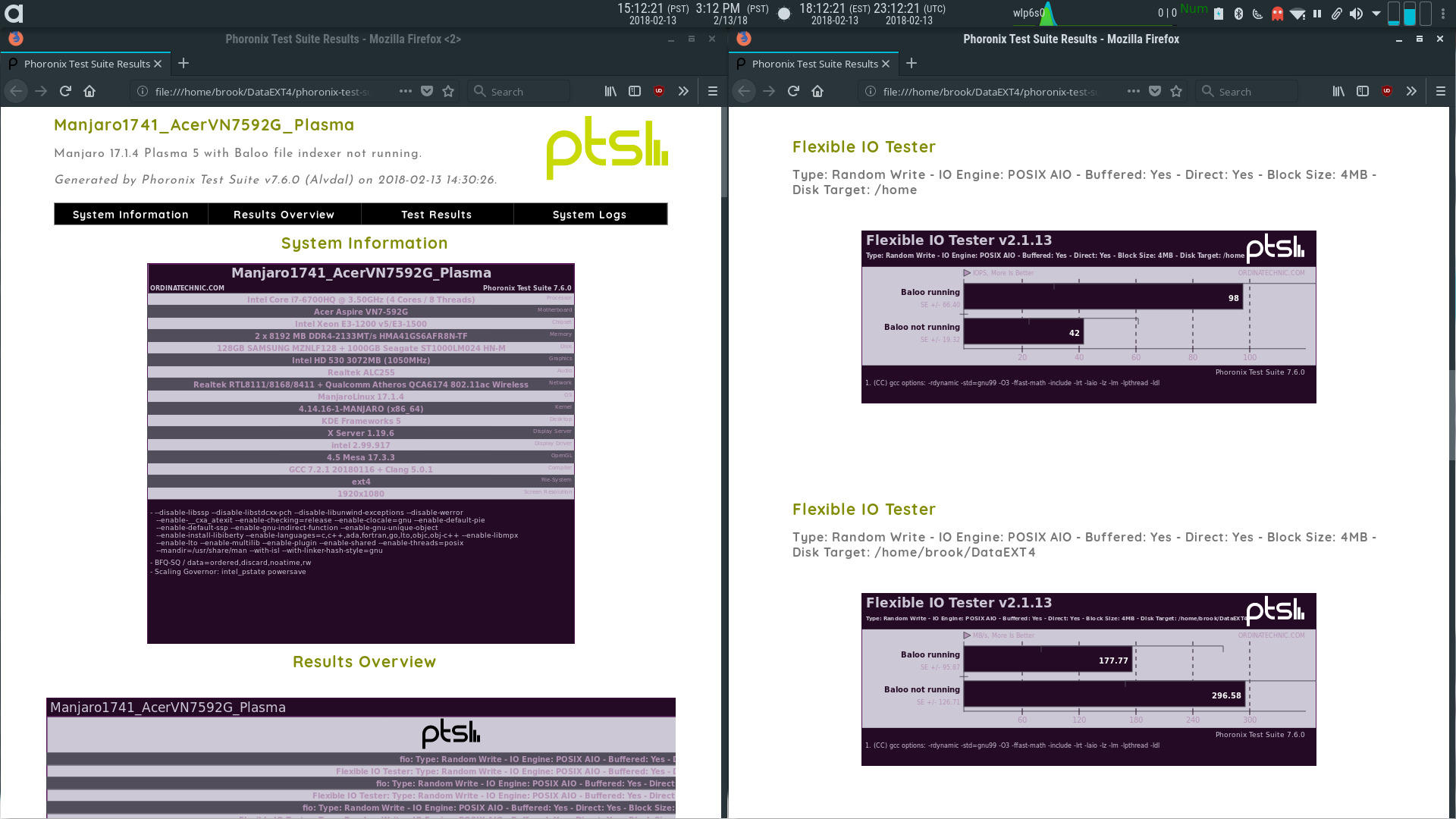This screenshot has height=819, width=1456.
Task: Close the Phoronix tab in left Firefox <2> window
Action: [158, 64]
